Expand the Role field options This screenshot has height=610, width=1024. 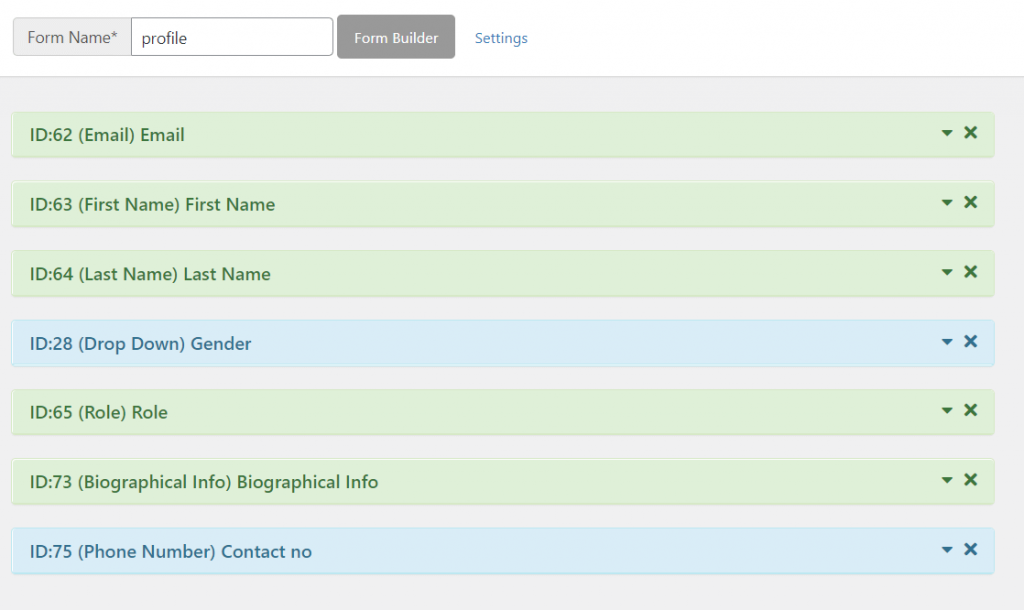point(946,411)
